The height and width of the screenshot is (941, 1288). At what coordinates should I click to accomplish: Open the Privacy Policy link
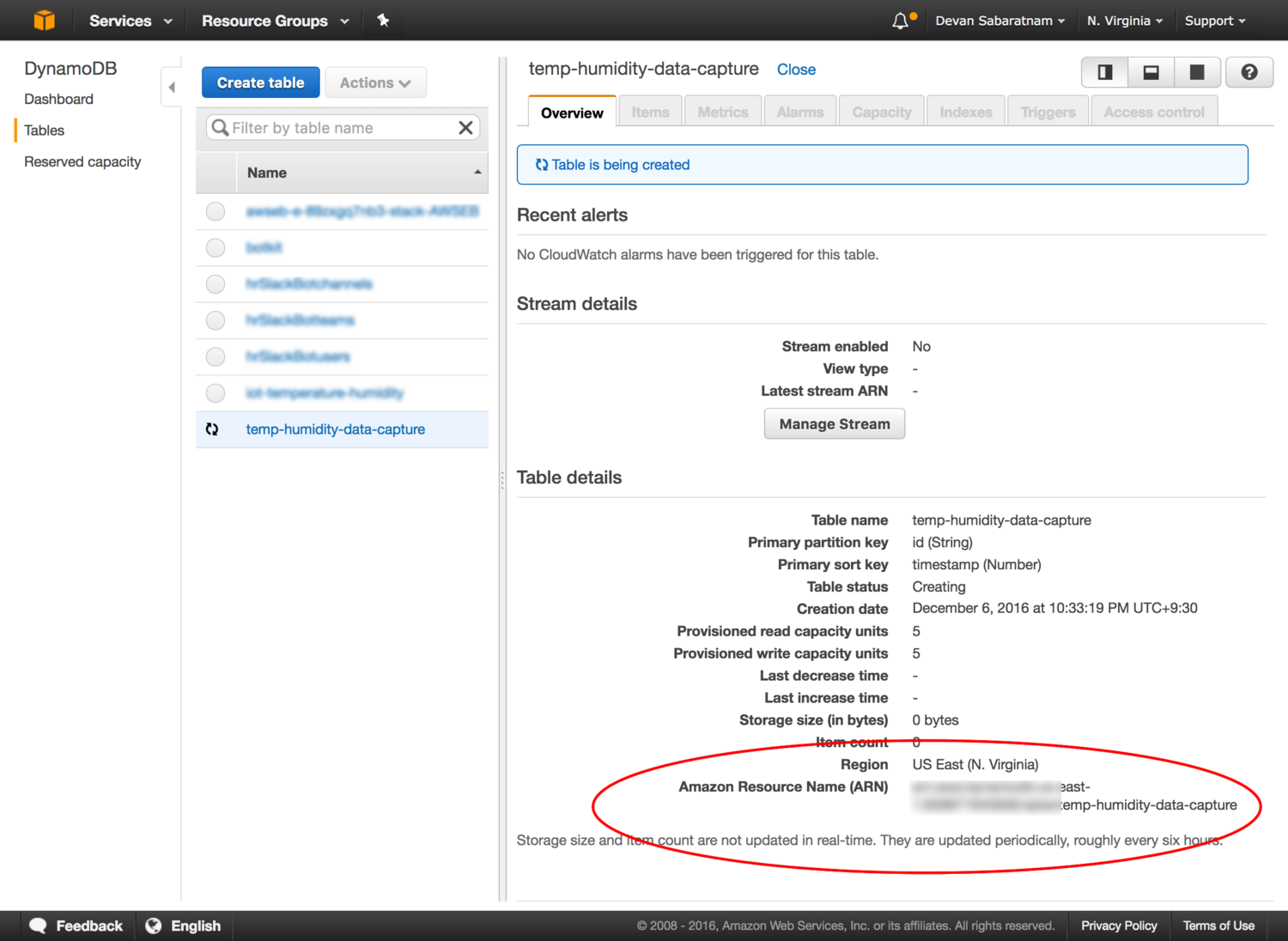click(x=1119, y=926)
